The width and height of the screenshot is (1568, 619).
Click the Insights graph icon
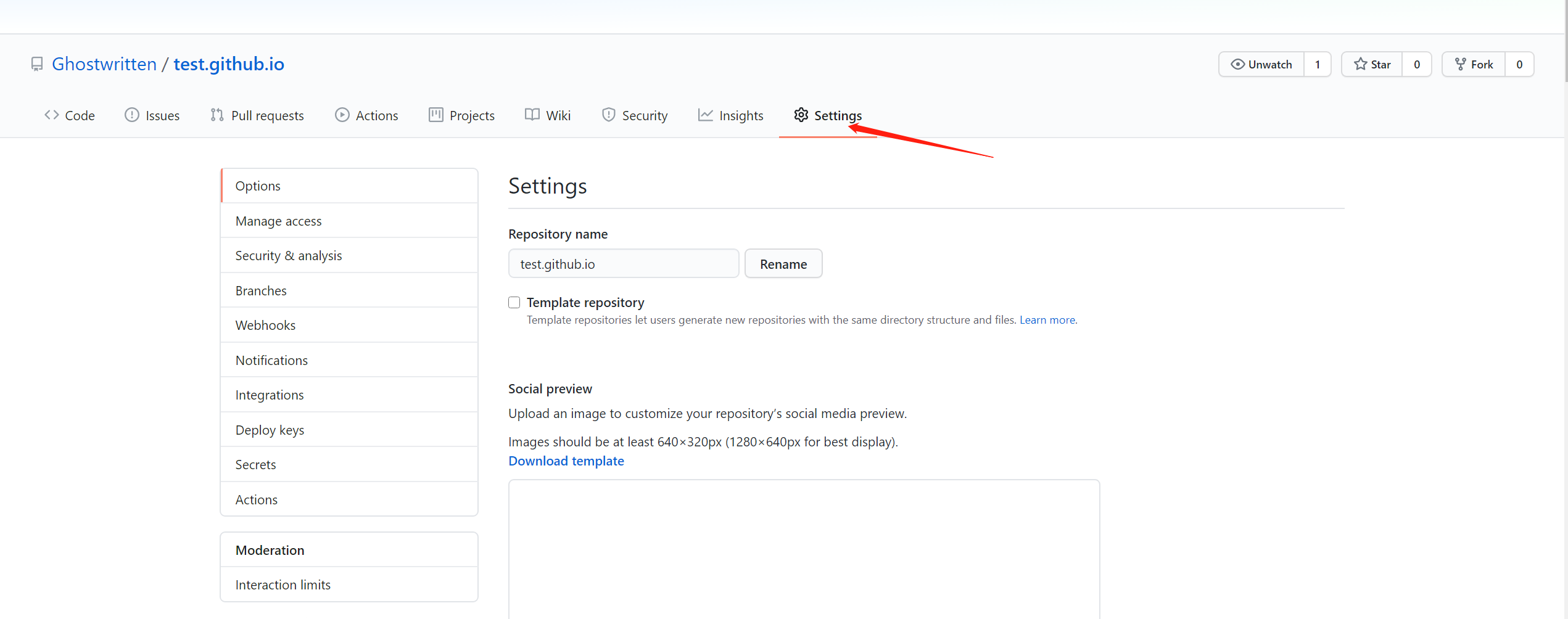[x=706, y=115]
